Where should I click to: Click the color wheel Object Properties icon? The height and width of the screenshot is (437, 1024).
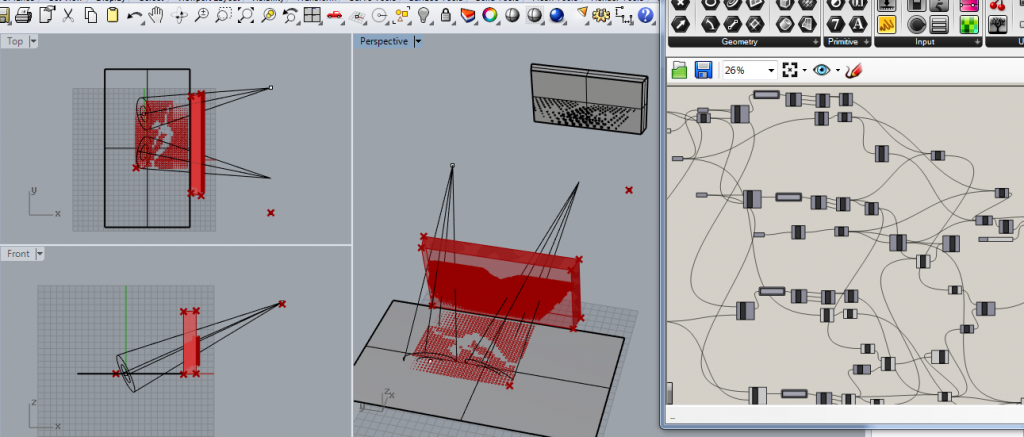point(490,14)
